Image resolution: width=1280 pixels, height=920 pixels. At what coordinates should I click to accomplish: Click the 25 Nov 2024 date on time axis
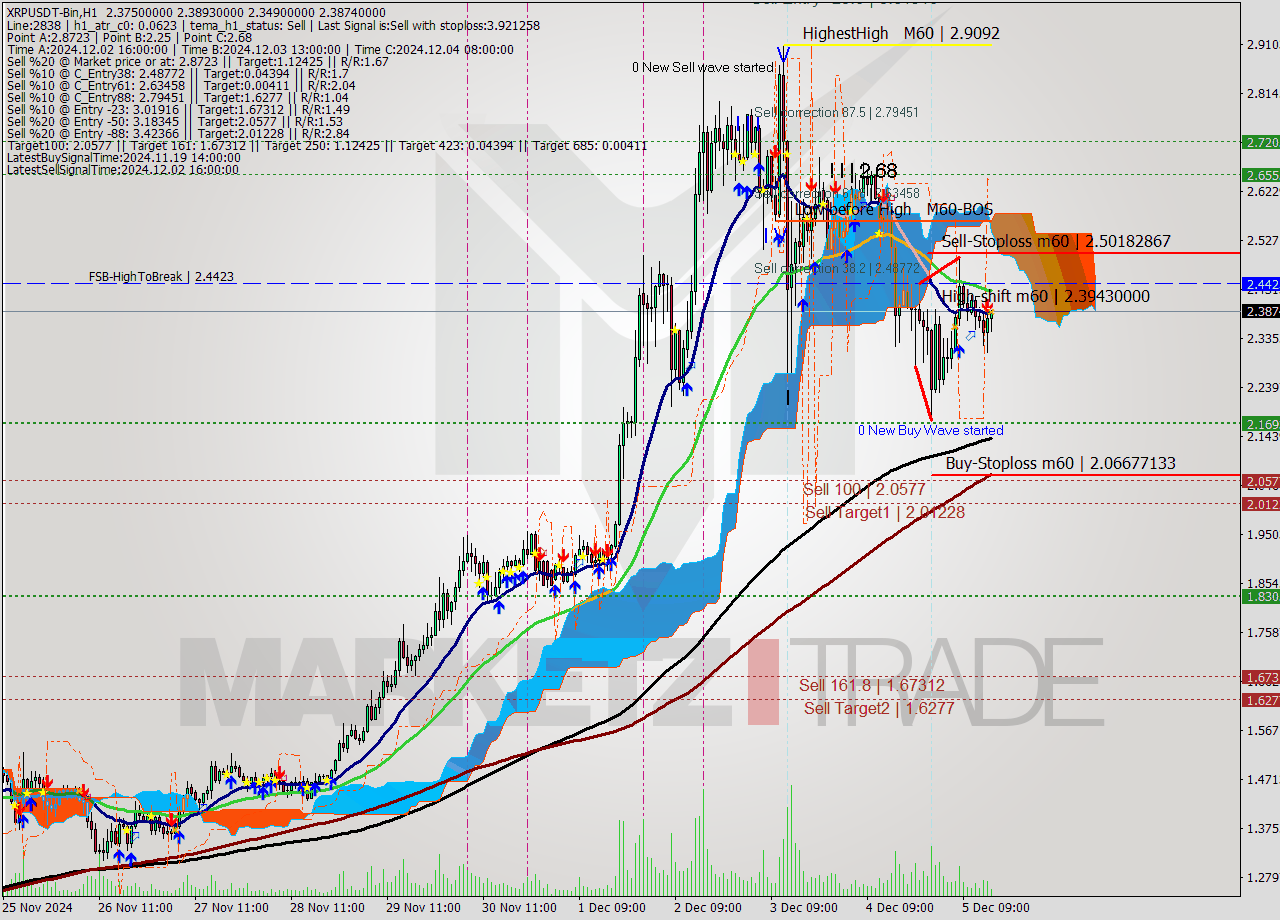[x=37, y=908]
